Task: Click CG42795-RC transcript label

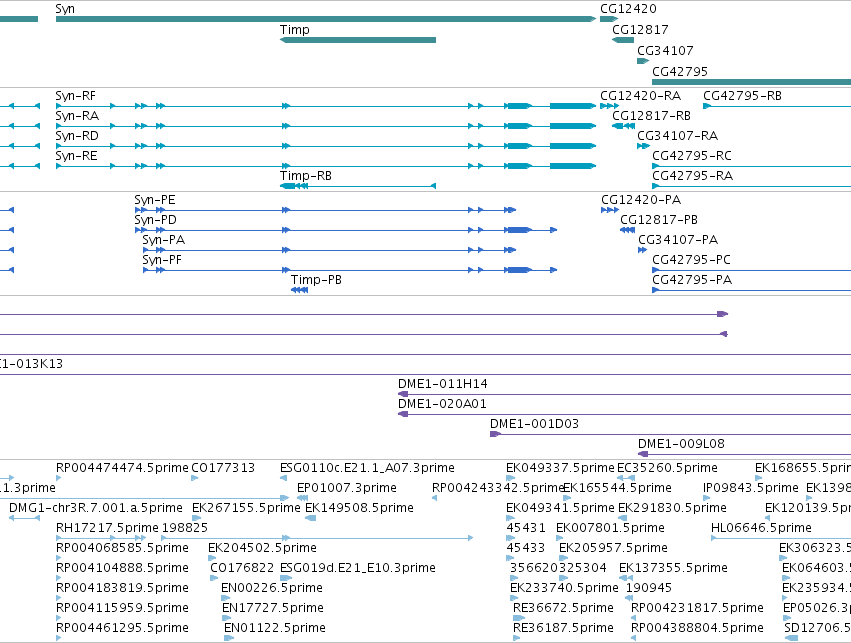Action: [692, 156]
